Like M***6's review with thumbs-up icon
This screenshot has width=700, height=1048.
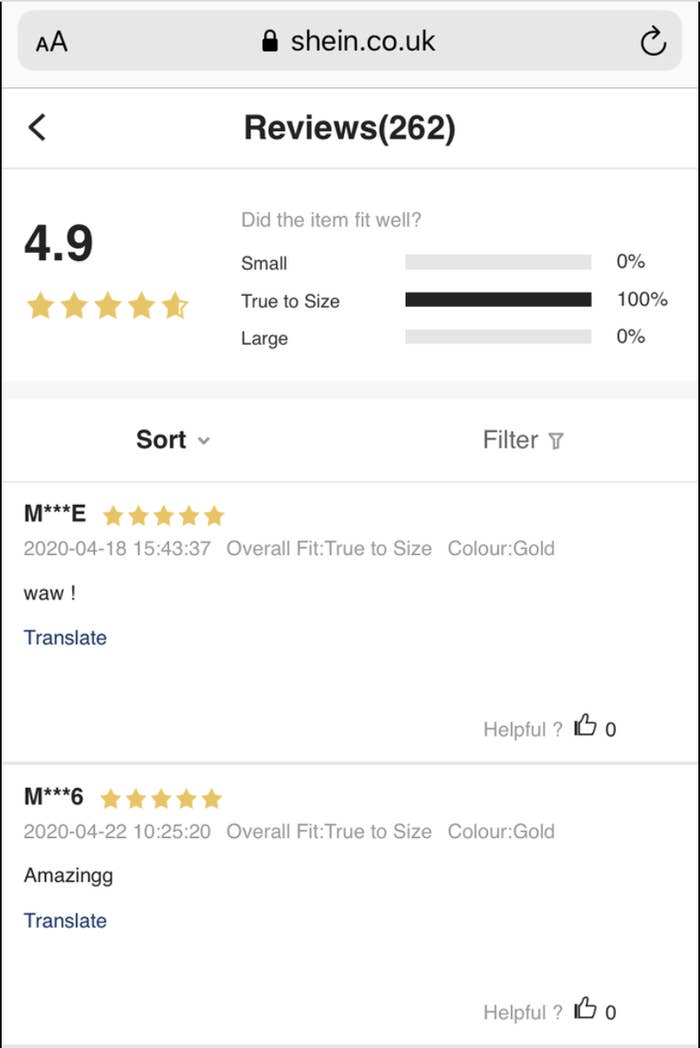coord(585,1008)
